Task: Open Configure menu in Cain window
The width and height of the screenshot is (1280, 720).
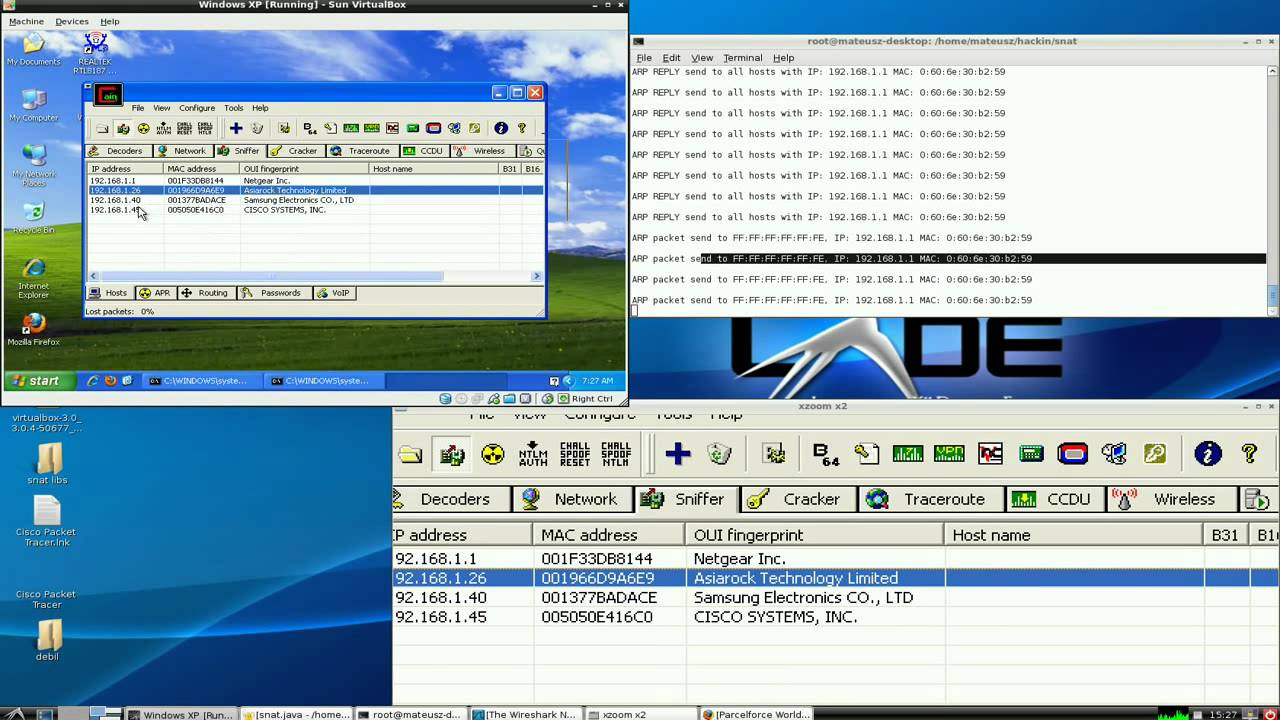Action: (197, 108)
